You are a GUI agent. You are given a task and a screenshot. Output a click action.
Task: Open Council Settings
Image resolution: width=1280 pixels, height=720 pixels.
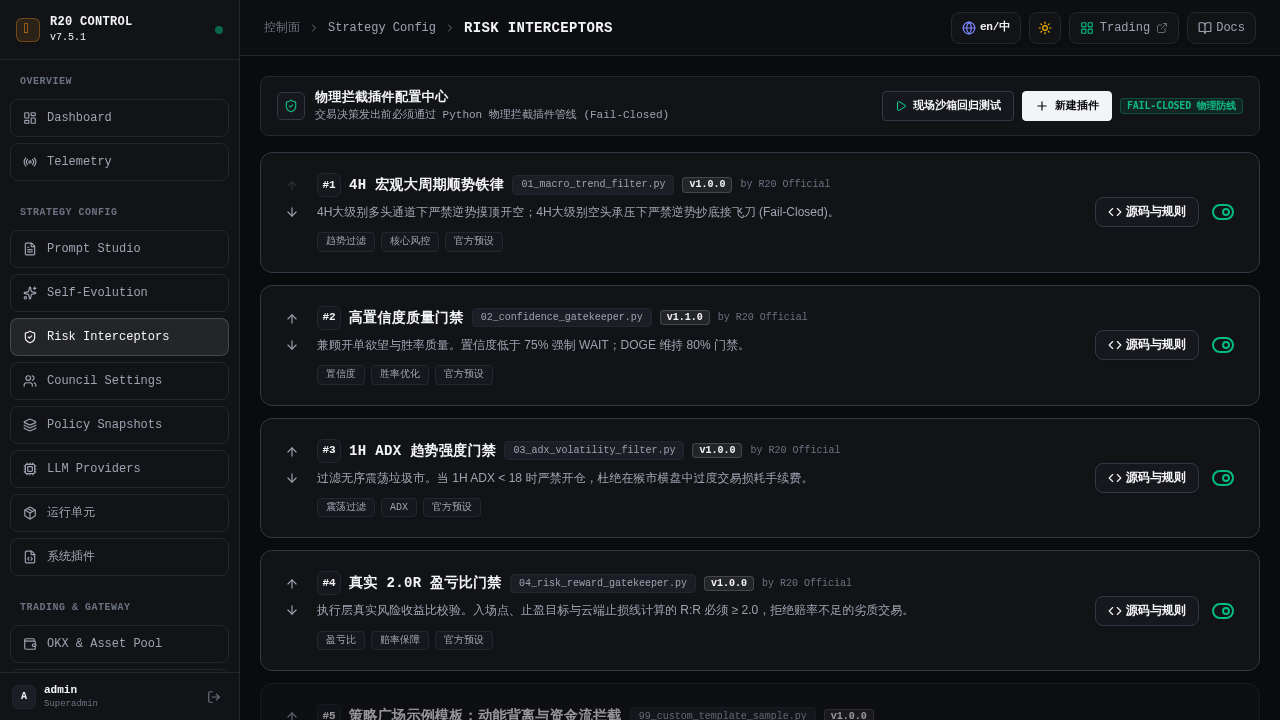click(119, 381)
